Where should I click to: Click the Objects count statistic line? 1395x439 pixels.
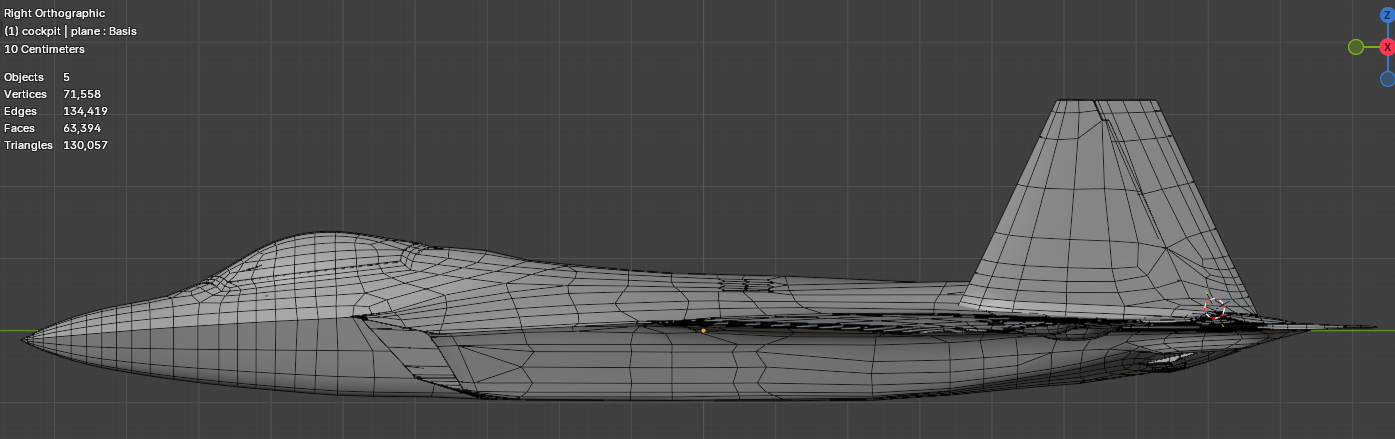pyautogui.click(x=37, y=77)
